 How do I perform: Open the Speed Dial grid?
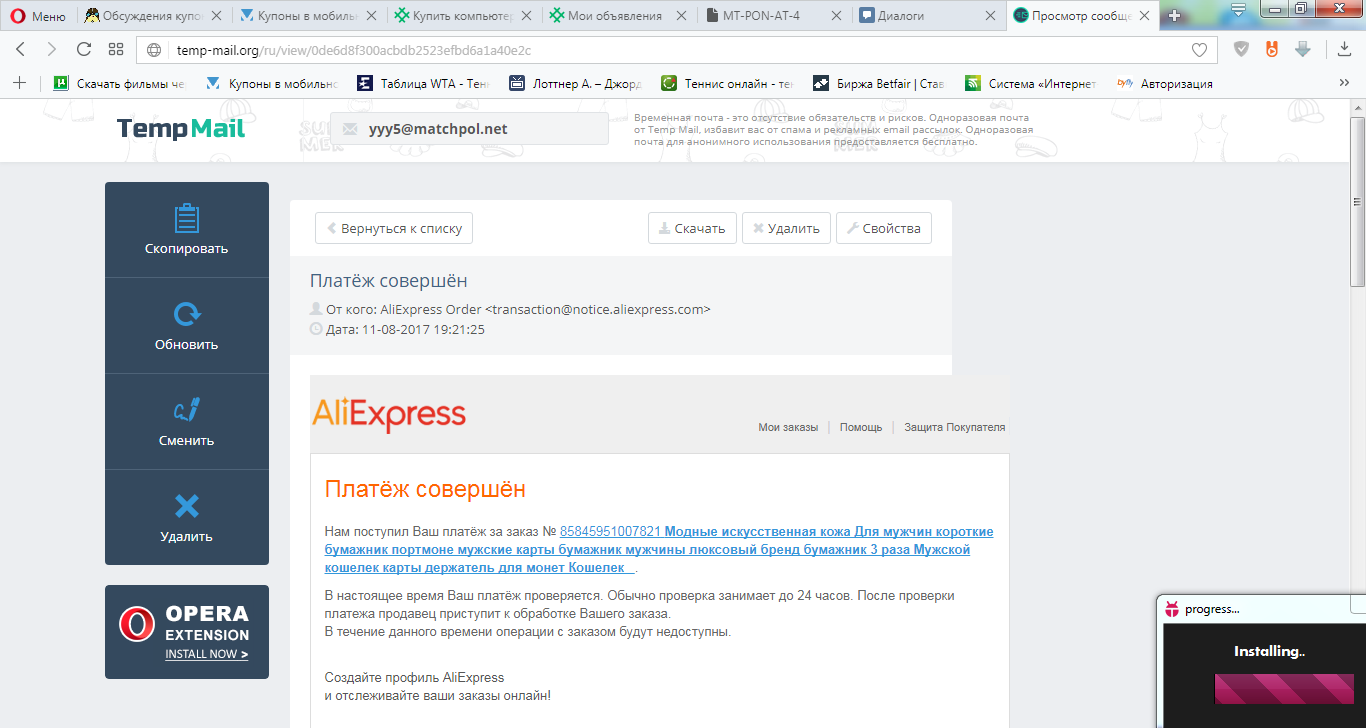(116, 49)
